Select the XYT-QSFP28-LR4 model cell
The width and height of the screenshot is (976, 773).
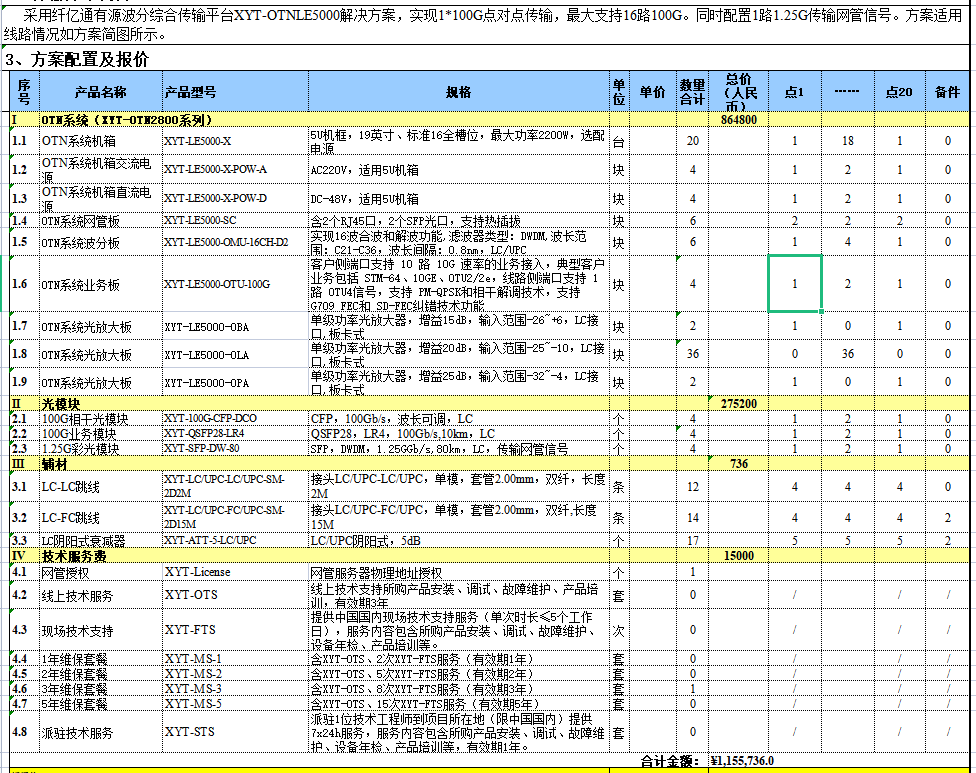point(233,434)
